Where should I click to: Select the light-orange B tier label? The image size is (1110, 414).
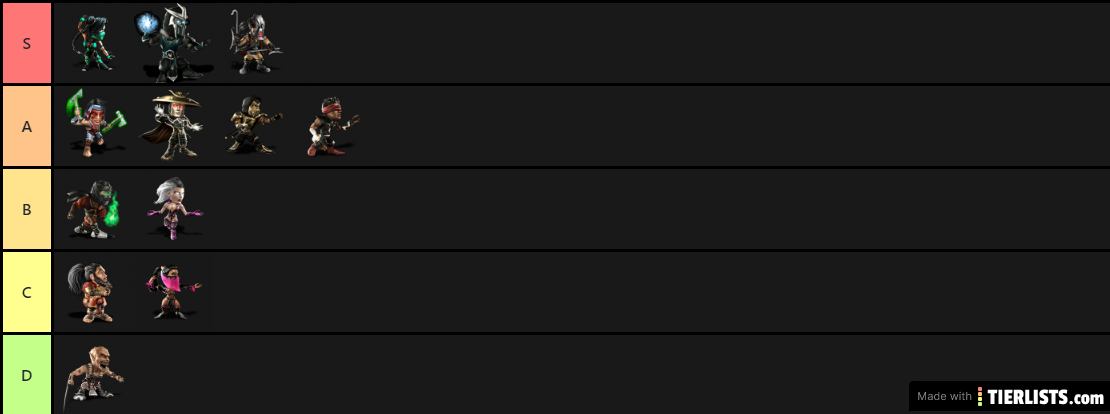26,209
